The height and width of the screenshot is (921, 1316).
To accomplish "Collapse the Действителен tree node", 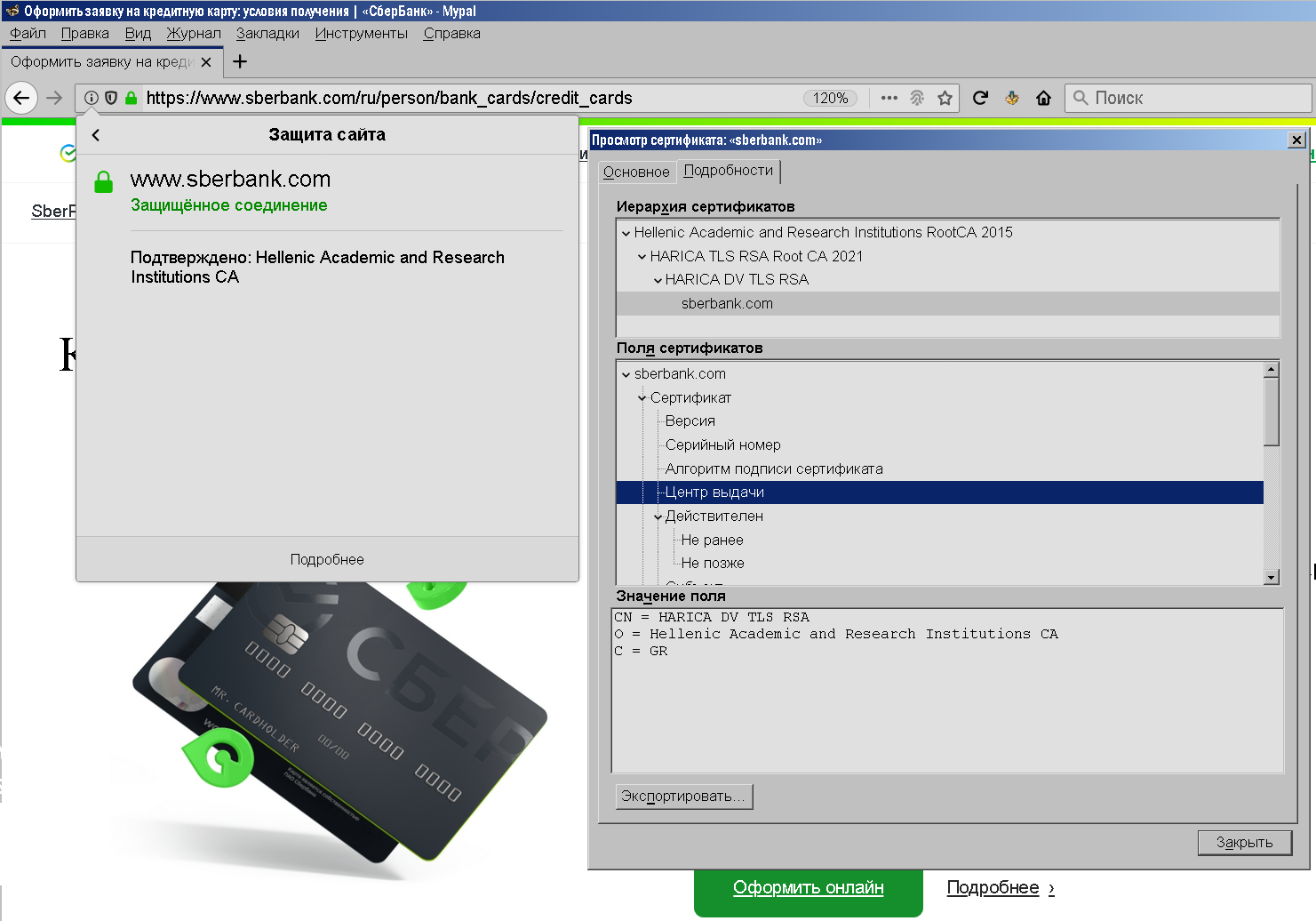I will (658, 517).
